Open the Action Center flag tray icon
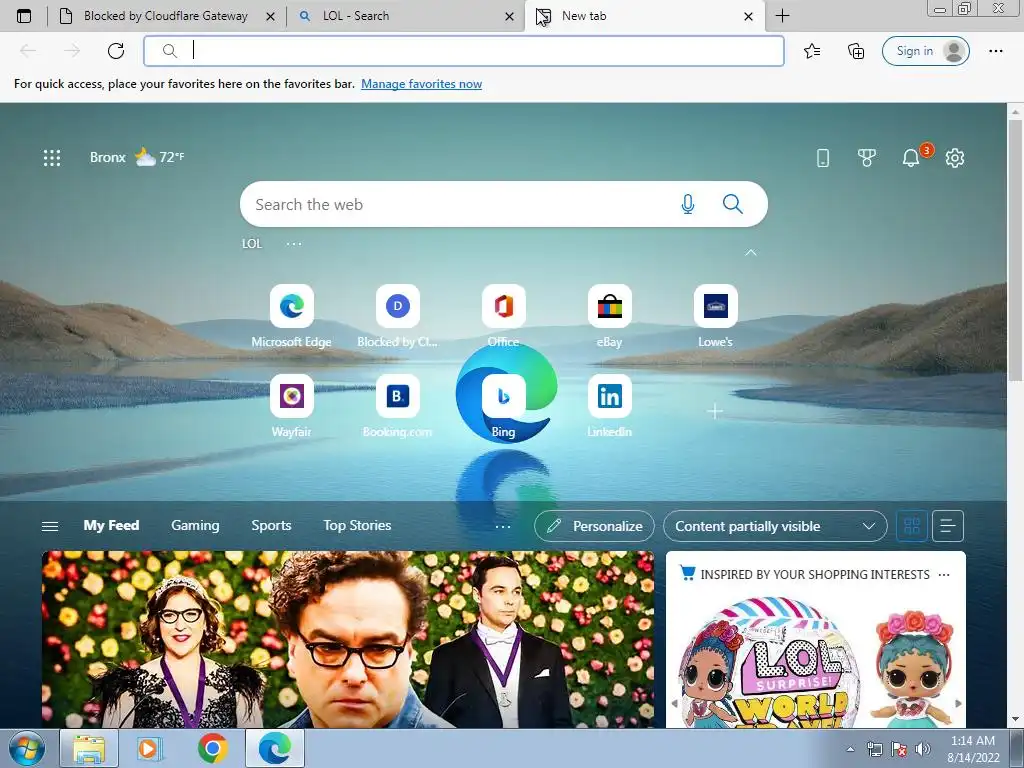The image size is (1024, 768). tap(899, 749)
